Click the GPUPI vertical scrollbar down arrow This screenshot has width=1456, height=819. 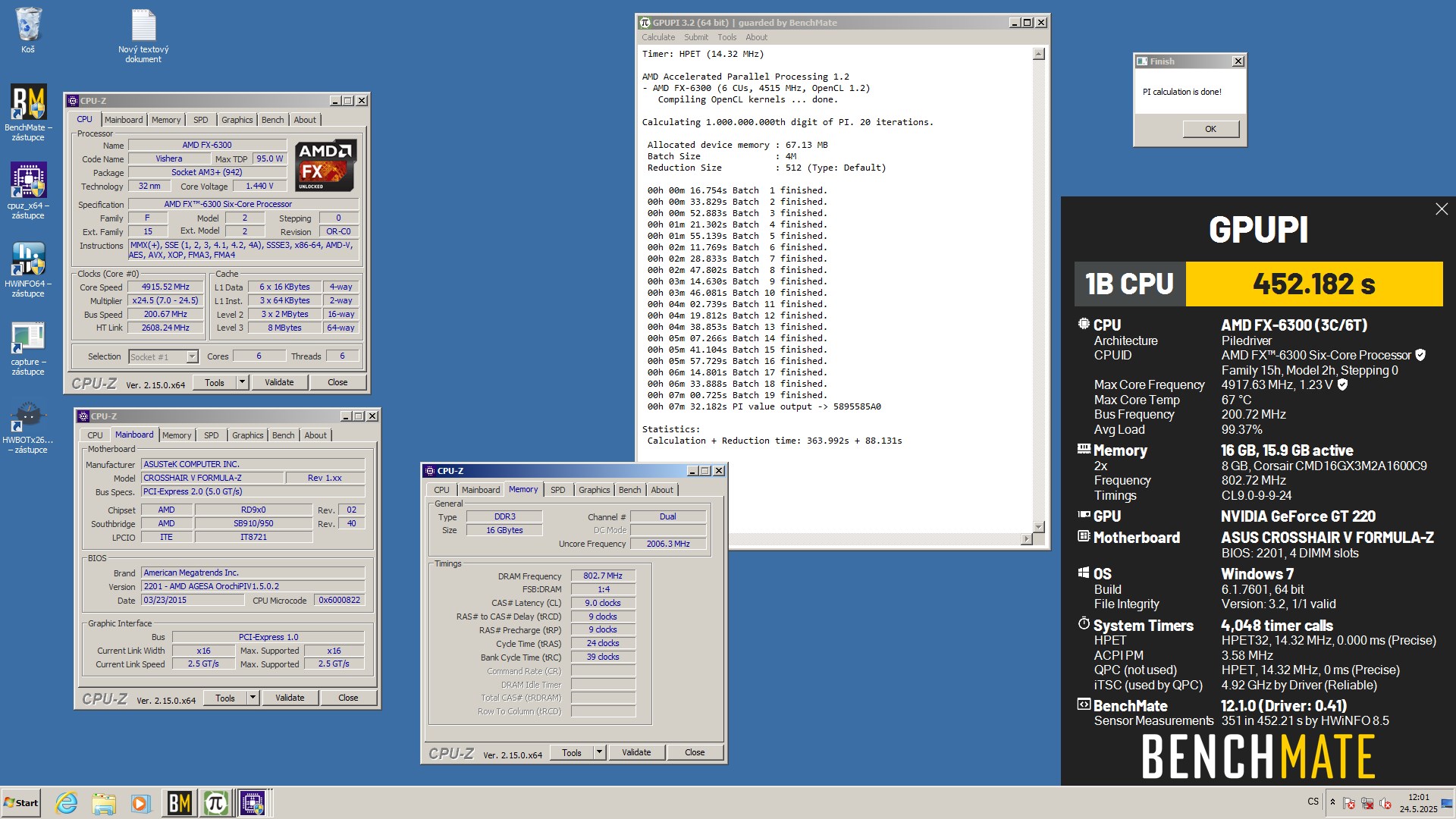coord(1039,527)
